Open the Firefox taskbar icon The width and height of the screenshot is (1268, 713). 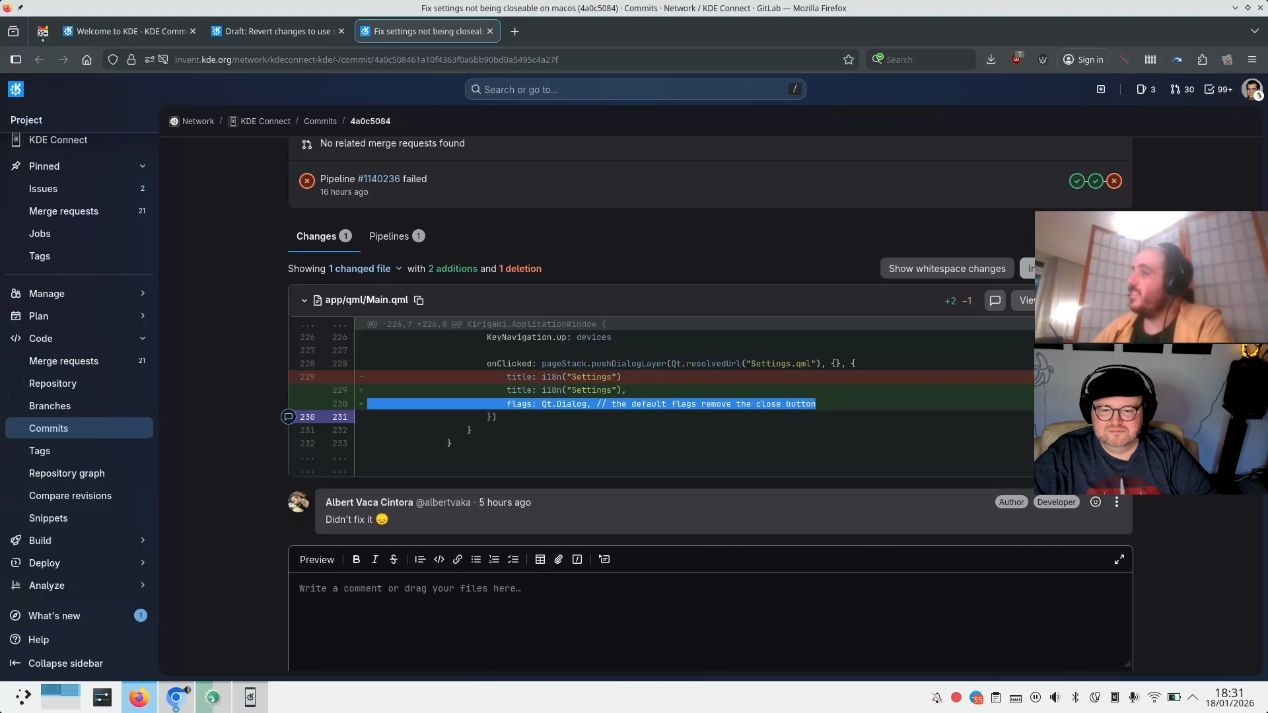[139, 697]
